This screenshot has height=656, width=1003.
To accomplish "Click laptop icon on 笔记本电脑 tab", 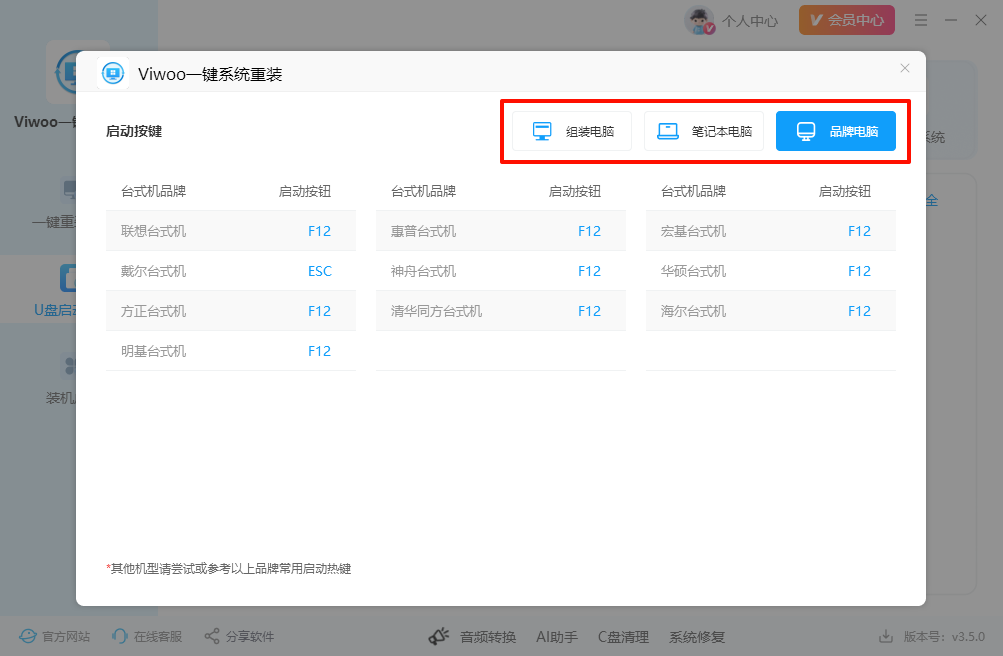I will 668,131.
